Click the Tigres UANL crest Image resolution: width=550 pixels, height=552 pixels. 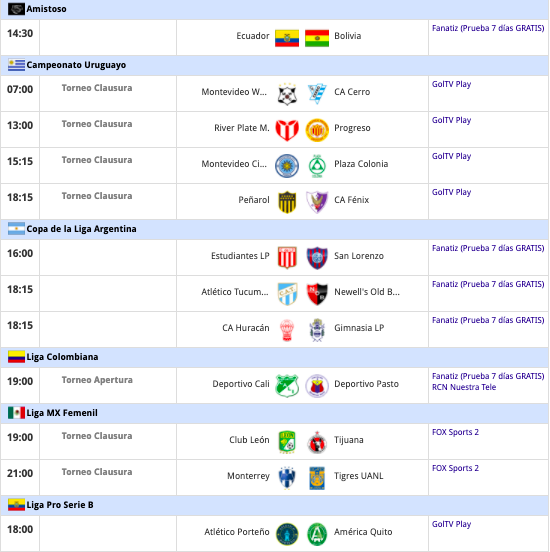[317, 478]
